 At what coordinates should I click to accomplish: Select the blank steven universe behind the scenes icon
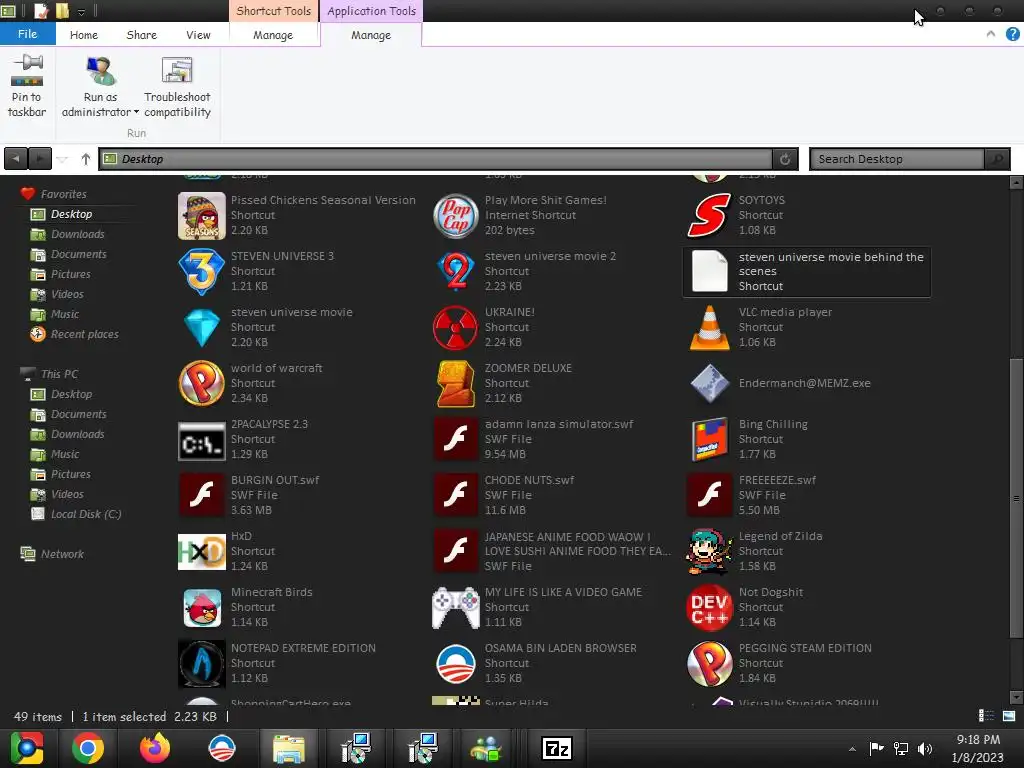pyautogui.click(x=709, y=271)
